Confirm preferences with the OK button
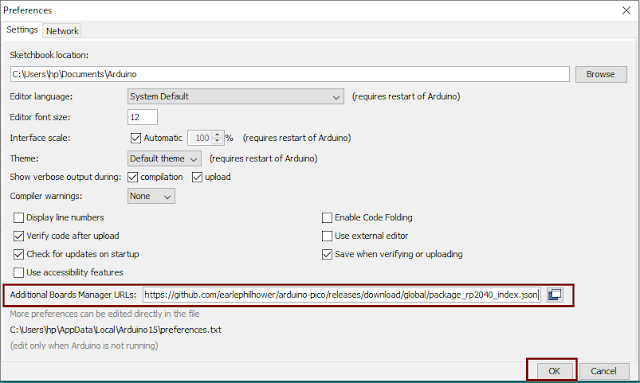 554,371
